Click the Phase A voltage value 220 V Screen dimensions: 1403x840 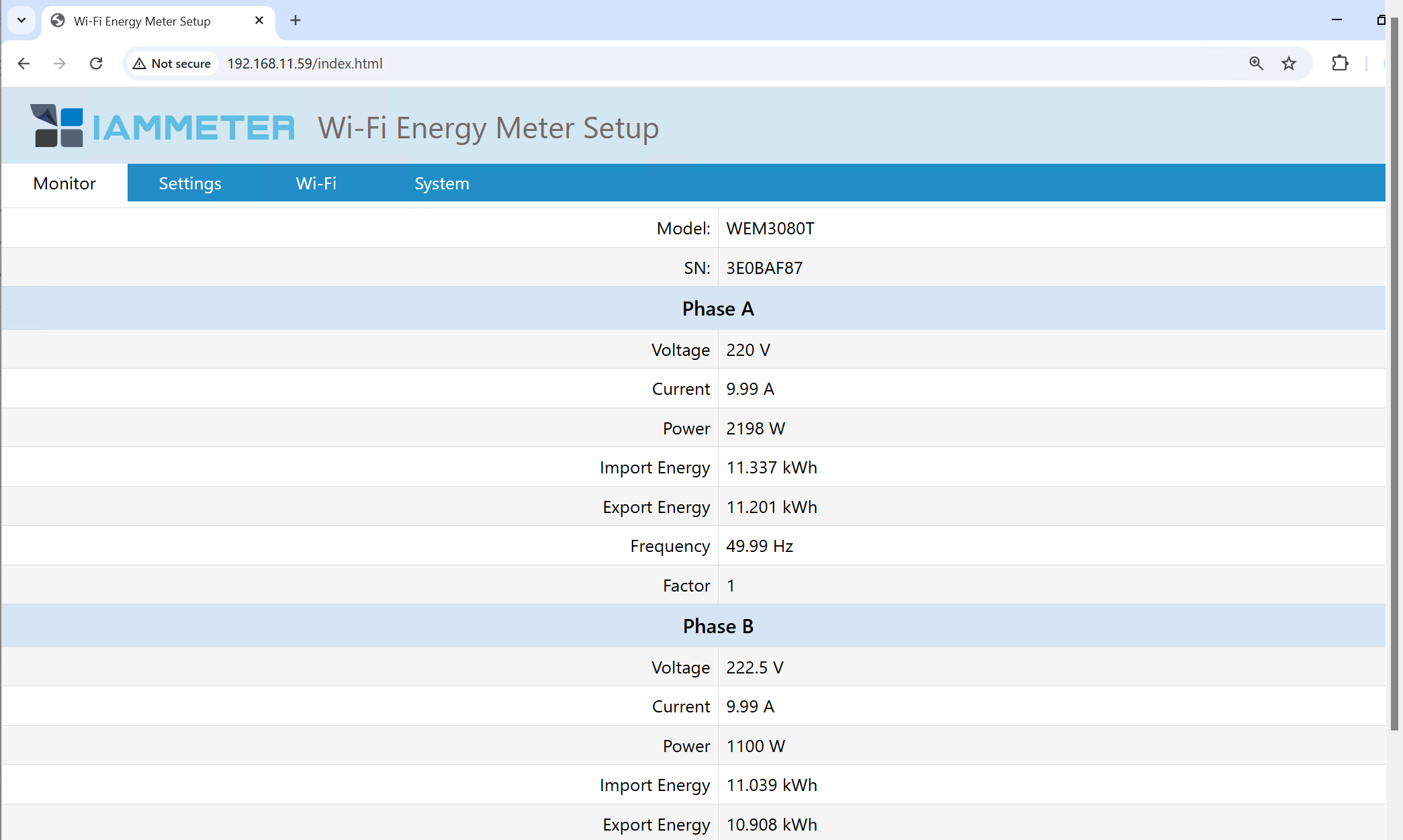click(x=748, y=350)
